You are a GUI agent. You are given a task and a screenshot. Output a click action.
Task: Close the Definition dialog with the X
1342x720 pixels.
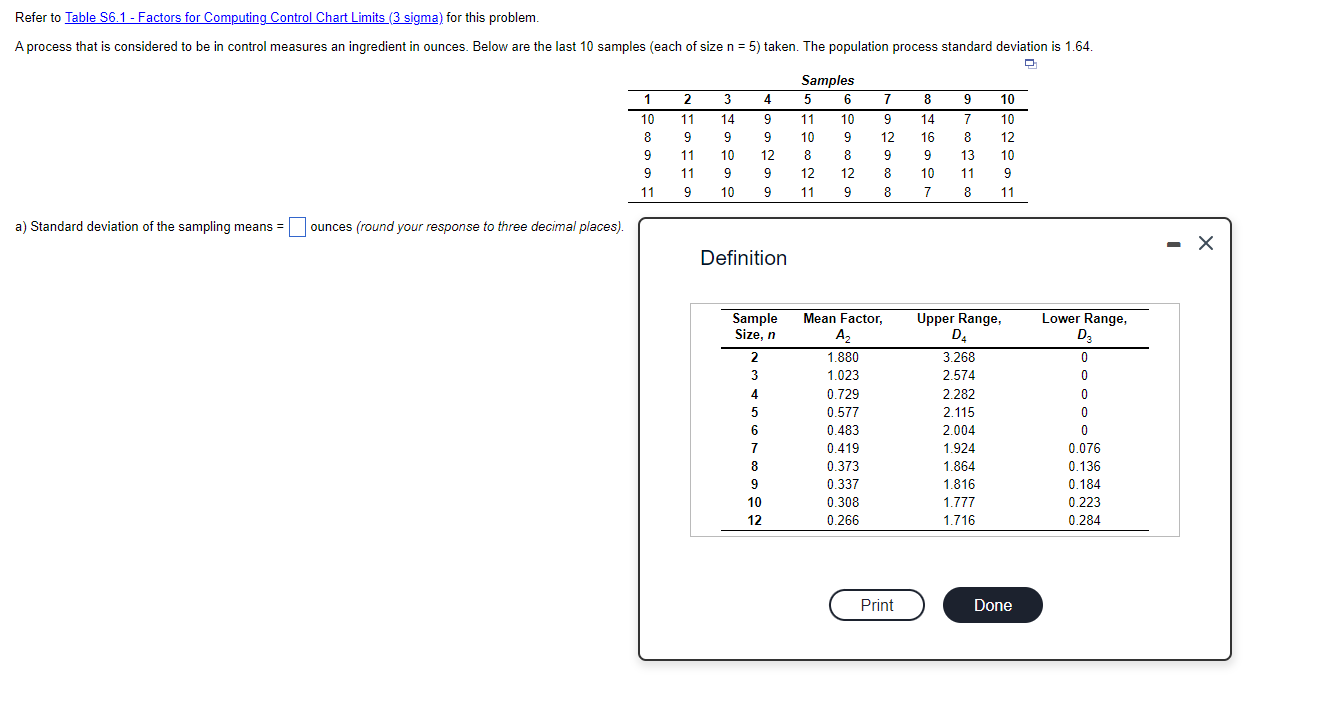pyautogui.click(x=1205, y=242)
